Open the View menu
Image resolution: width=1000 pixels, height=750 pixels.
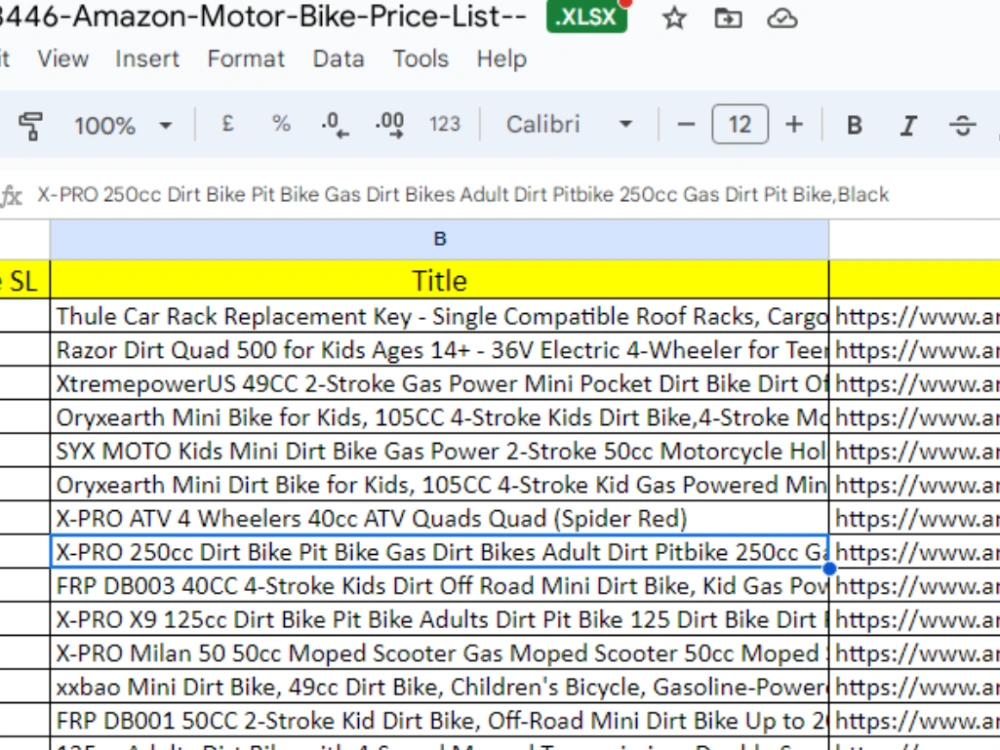63,59
